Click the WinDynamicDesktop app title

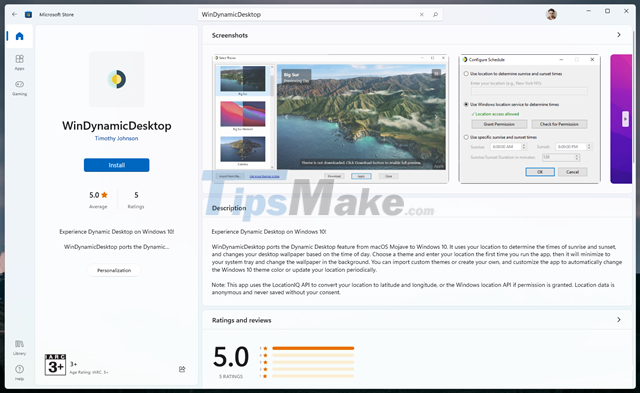point(117,125)
